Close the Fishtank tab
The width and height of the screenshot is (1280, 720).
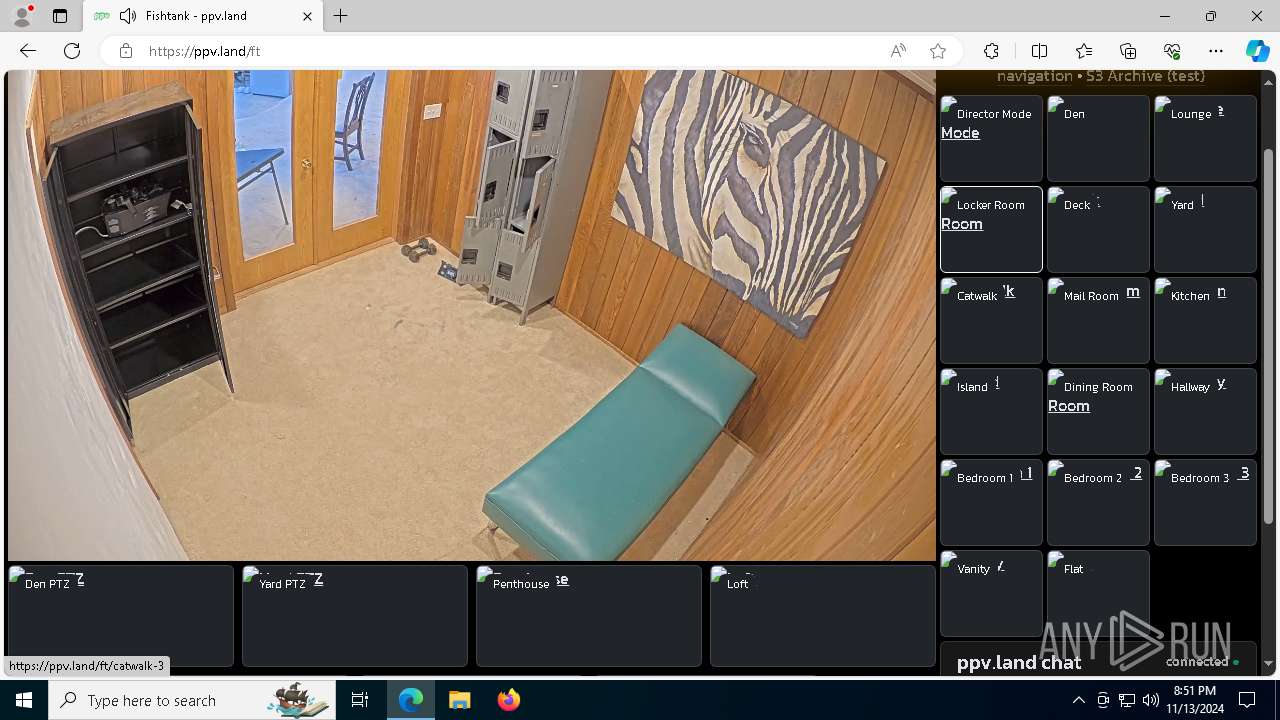(x=307, y=16)
